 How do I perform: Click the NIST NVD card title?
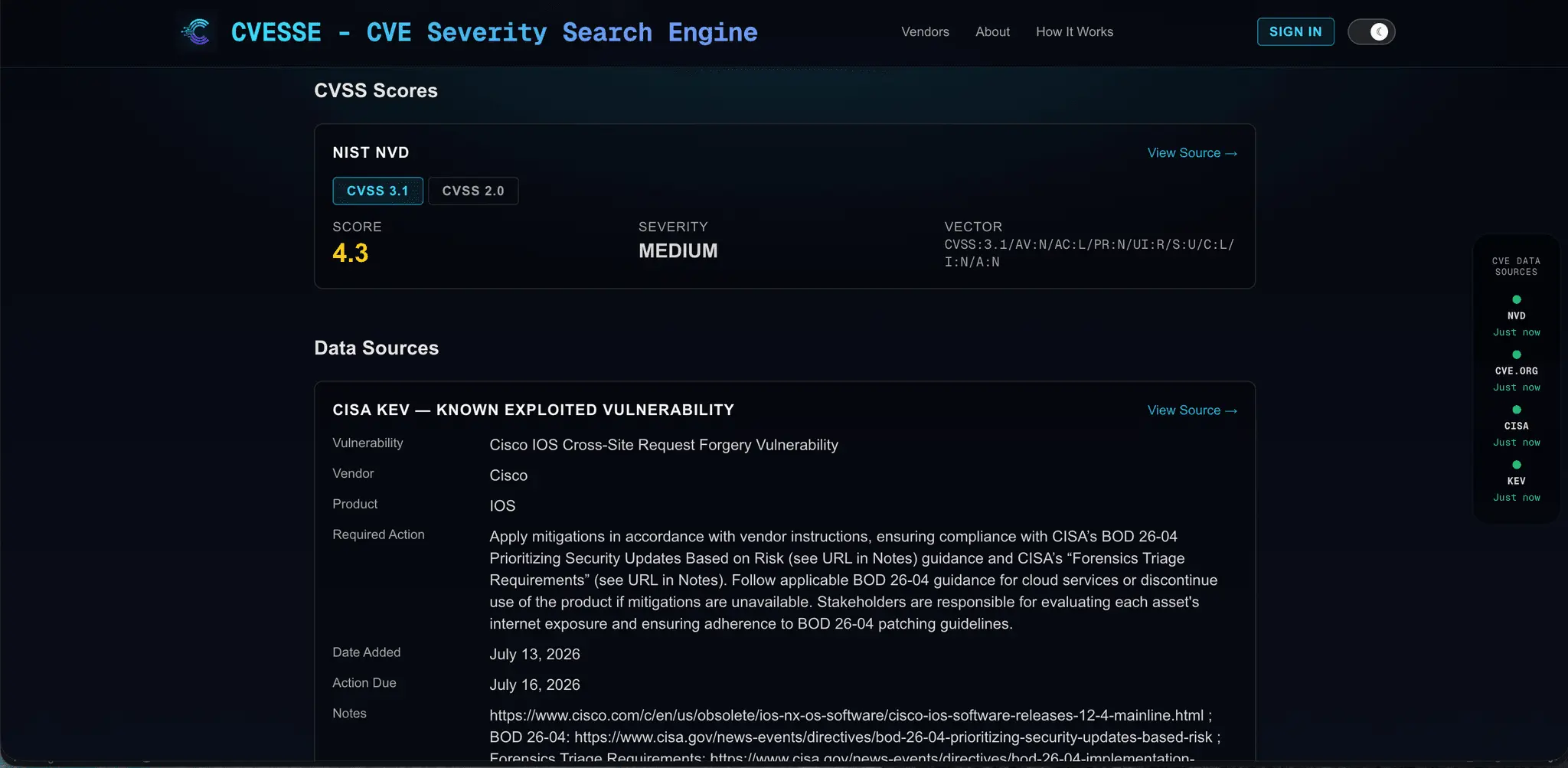click(371, 152)
